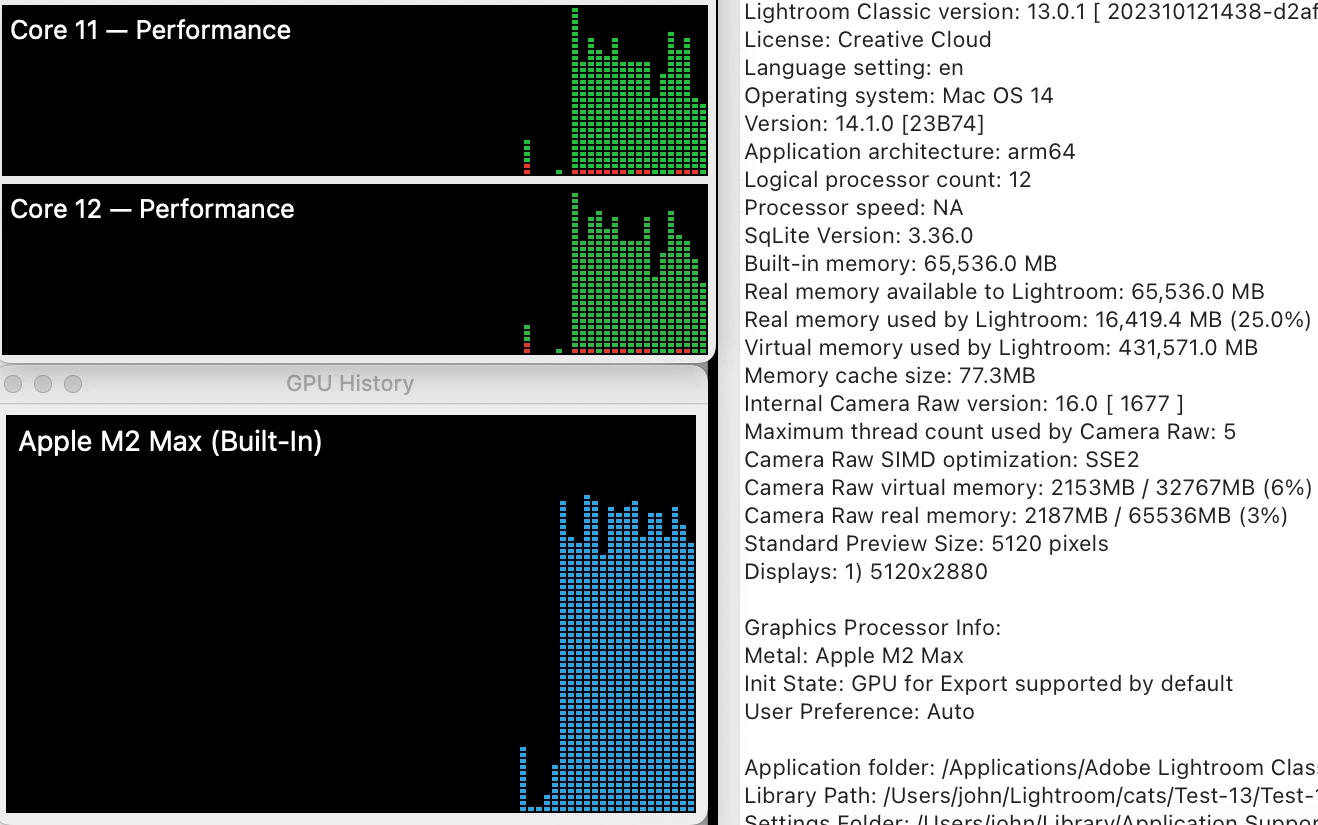Select the Logical processor count: 12 line
1318x825 pixels.
coord(888,180)
